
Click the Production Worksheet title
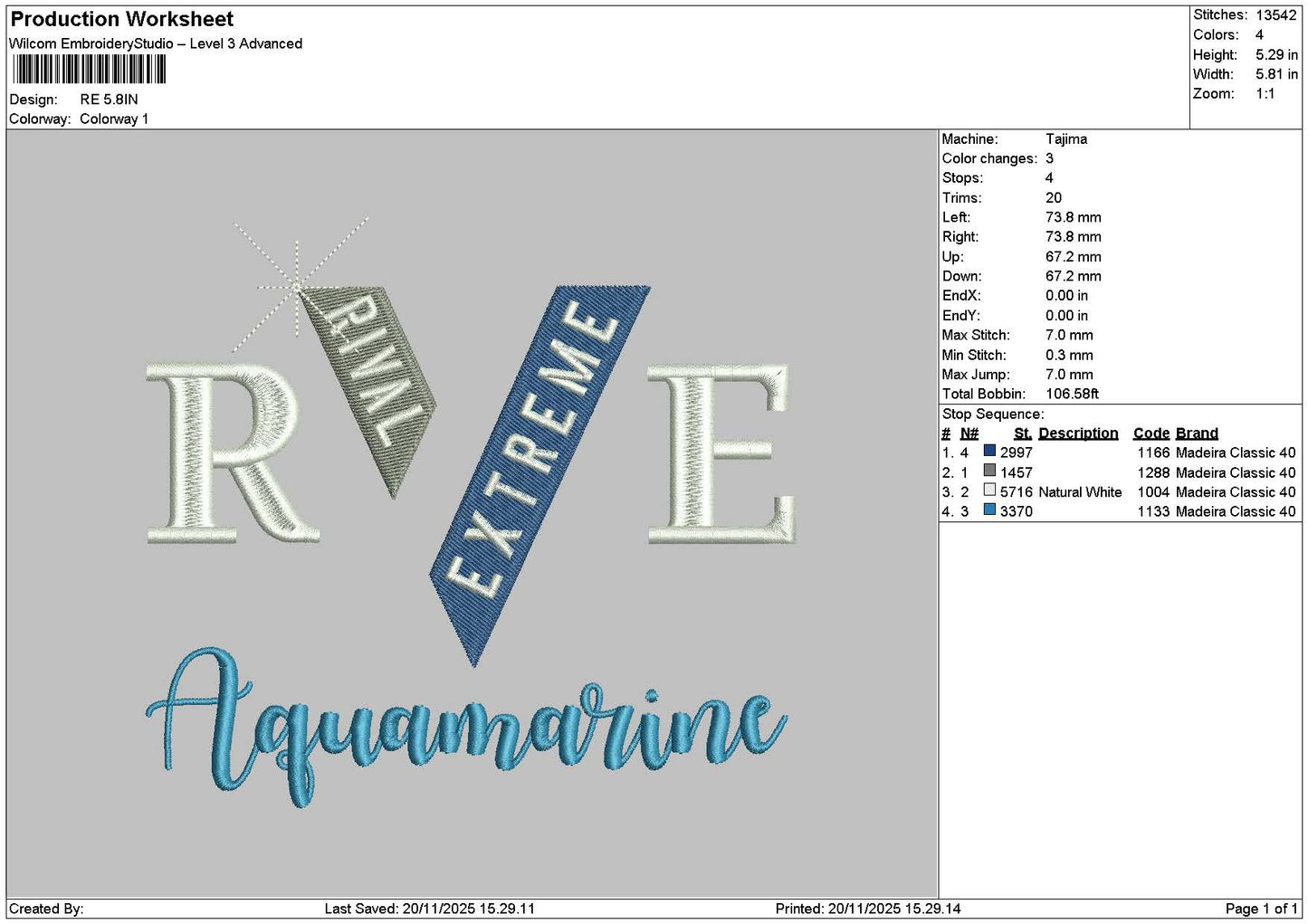pos(121,19)
